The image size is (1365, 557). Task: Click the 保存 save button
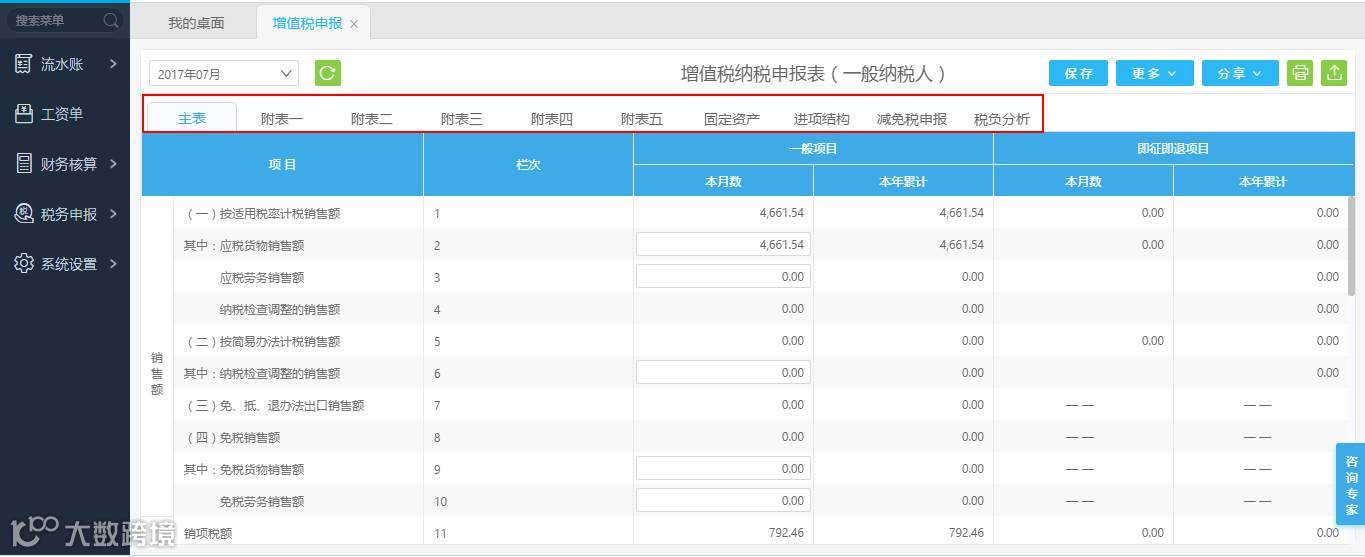(1078, 73)
